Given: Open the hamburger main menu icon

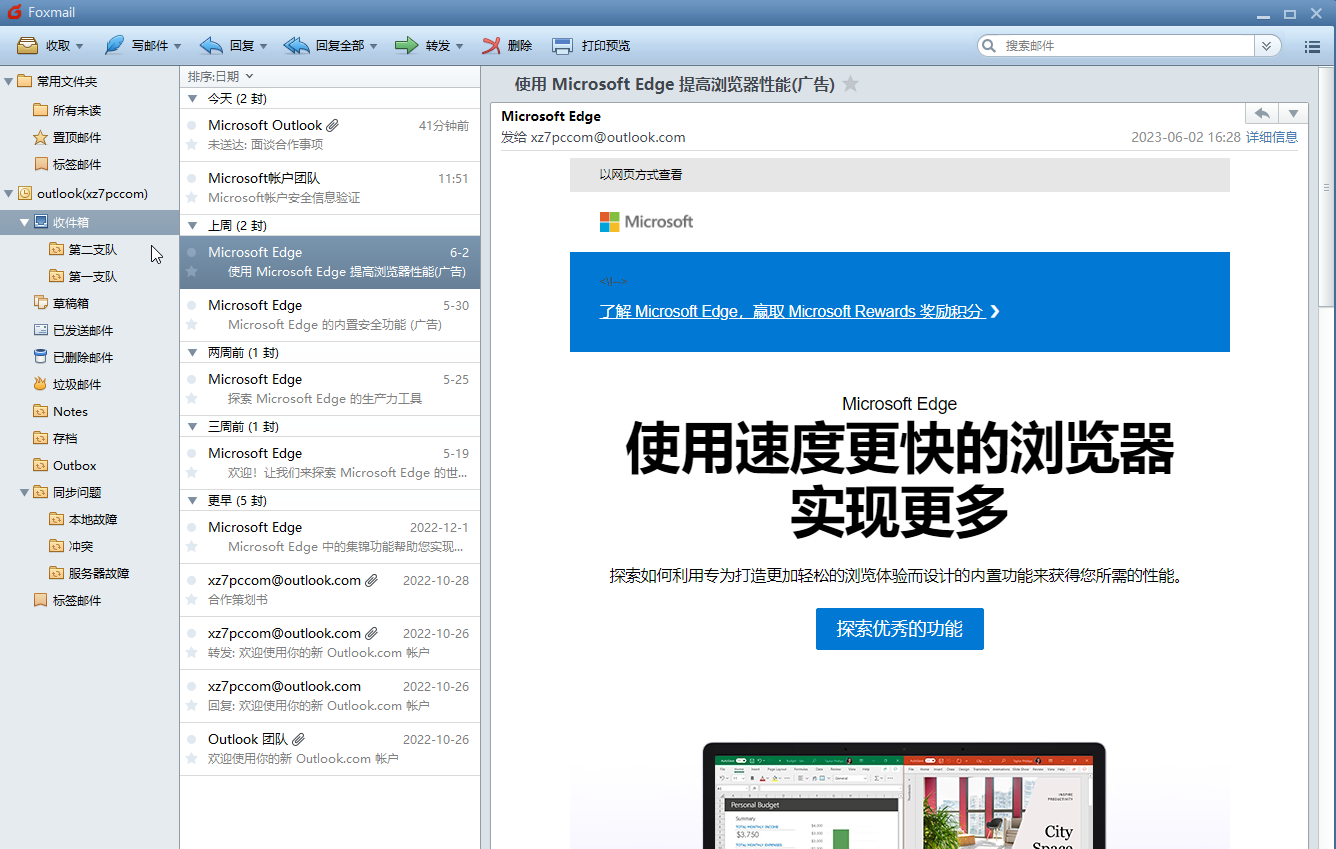Looking at the screenshot, I should pos(1313,46).
